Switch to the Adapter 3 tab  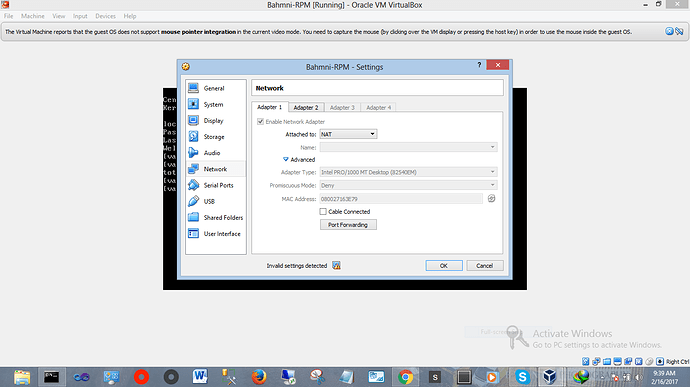click(342, 107)
